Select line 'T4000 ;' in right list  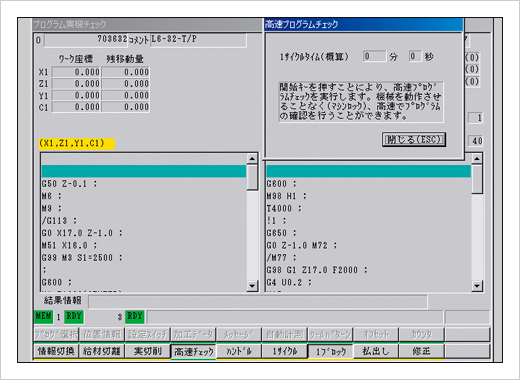click(369, 208)
